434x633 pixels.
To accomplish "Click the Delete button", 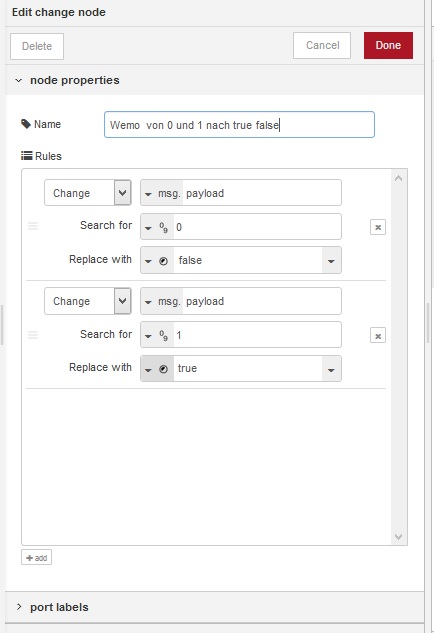I will click(x=37, y=46).
